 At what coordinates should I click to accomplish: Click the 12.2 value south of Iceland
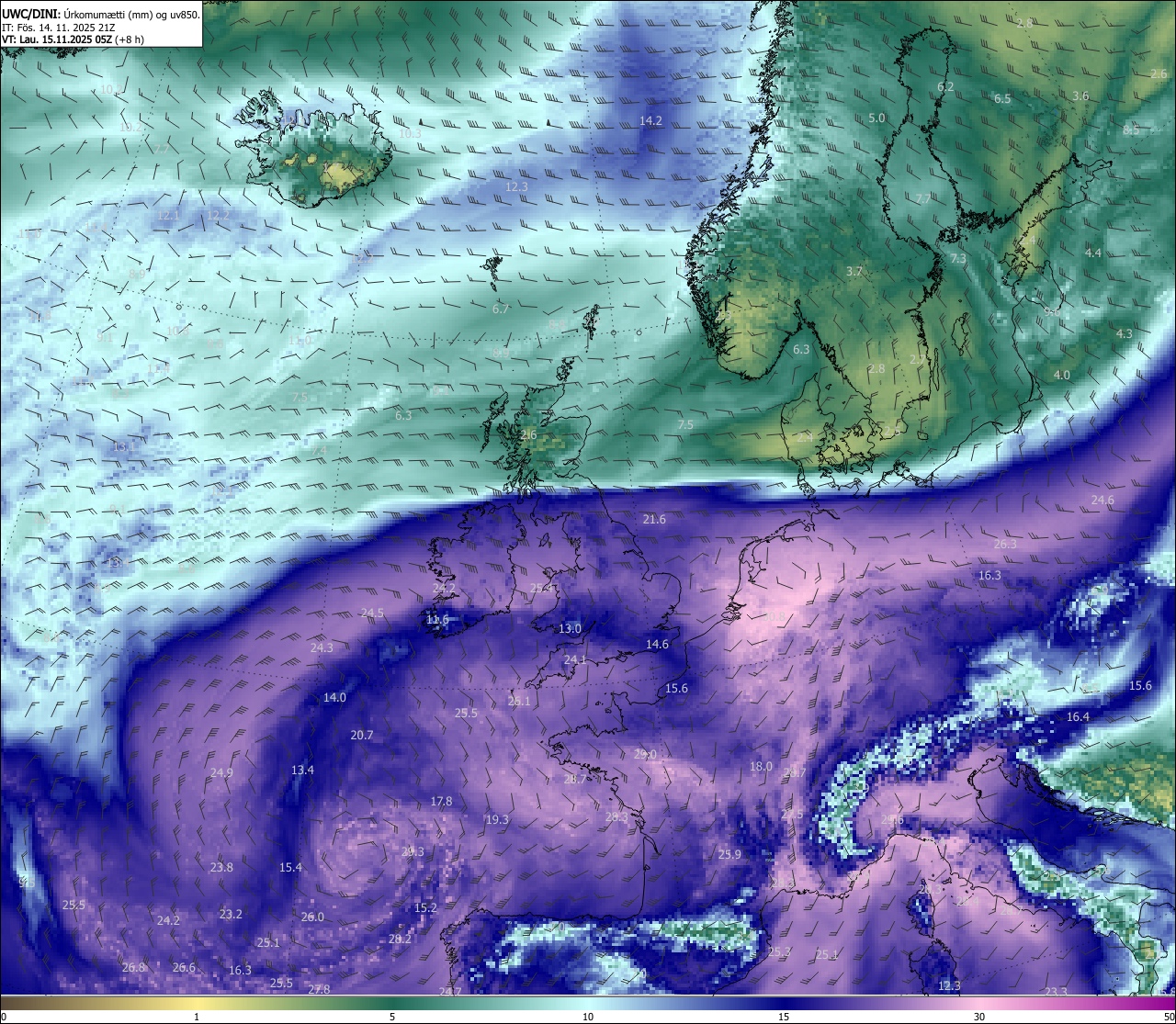218,215
